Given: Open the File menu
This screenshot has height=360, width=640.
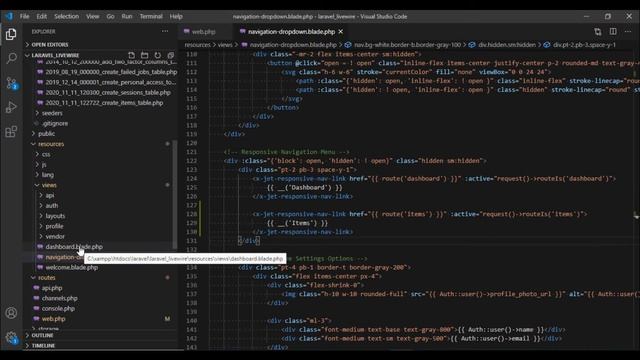Looking at the screenshot, I should tap(24, 16).
